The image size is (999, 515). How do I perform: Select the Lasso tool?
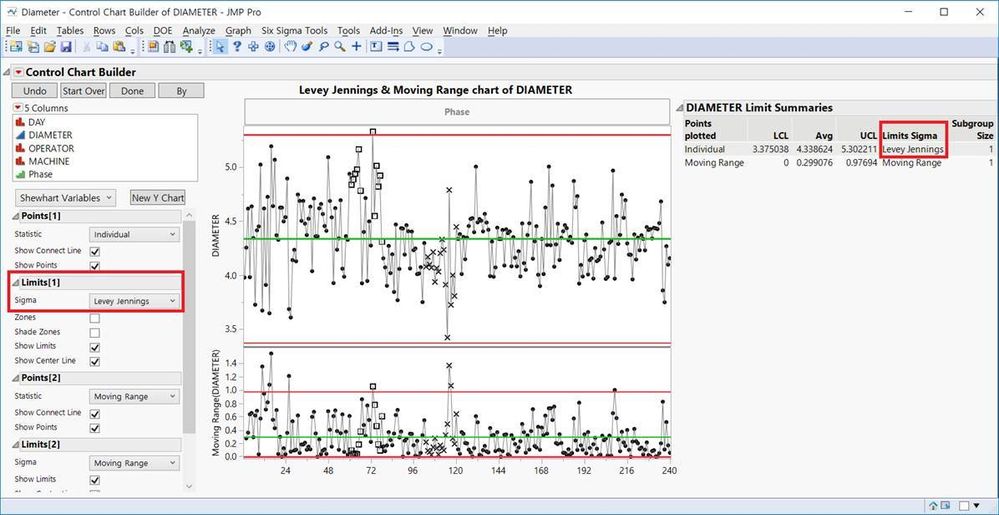tap(324, 47)
